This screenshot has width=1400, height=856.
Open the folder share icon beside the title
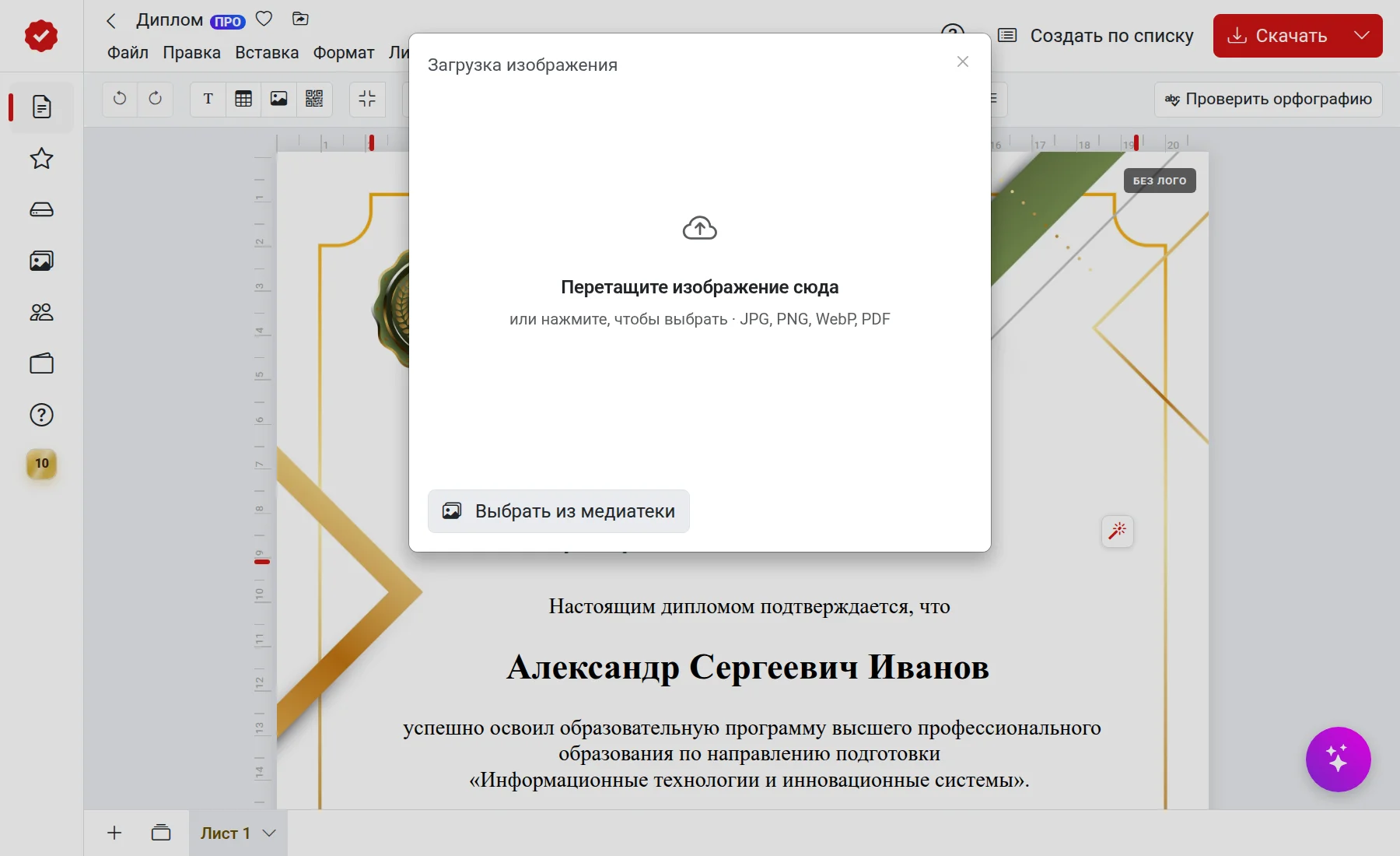pos(300,19)
